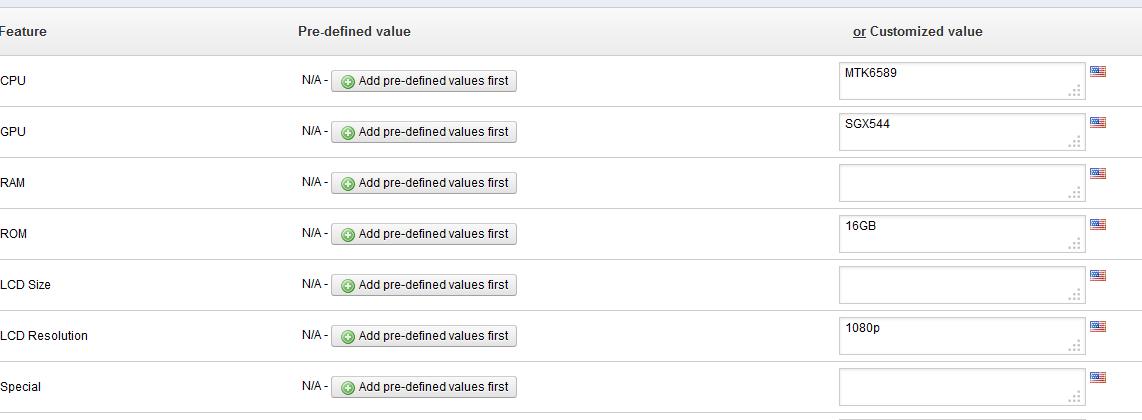Add pre-defined values for RAM feature
The height and width of the screenshot is (420, 1142).
click(424, 183)
